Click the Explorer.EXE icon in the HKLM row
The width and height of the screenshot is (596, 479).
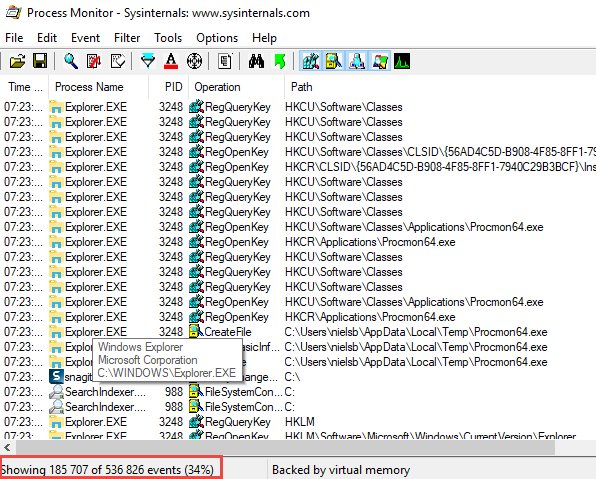(x=56, y=422)
